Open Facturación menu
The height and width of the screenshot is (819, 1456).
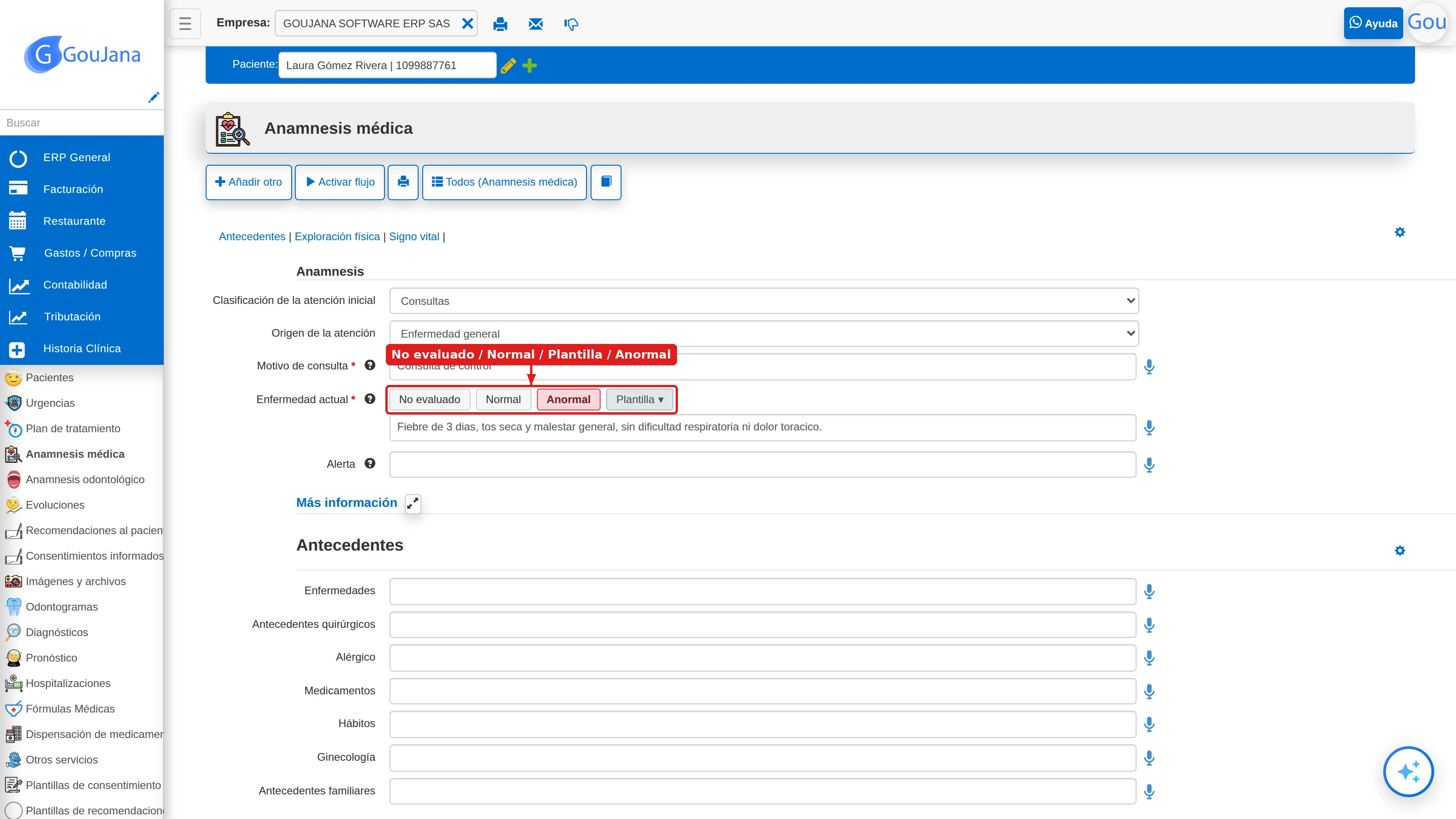point(82,189)
